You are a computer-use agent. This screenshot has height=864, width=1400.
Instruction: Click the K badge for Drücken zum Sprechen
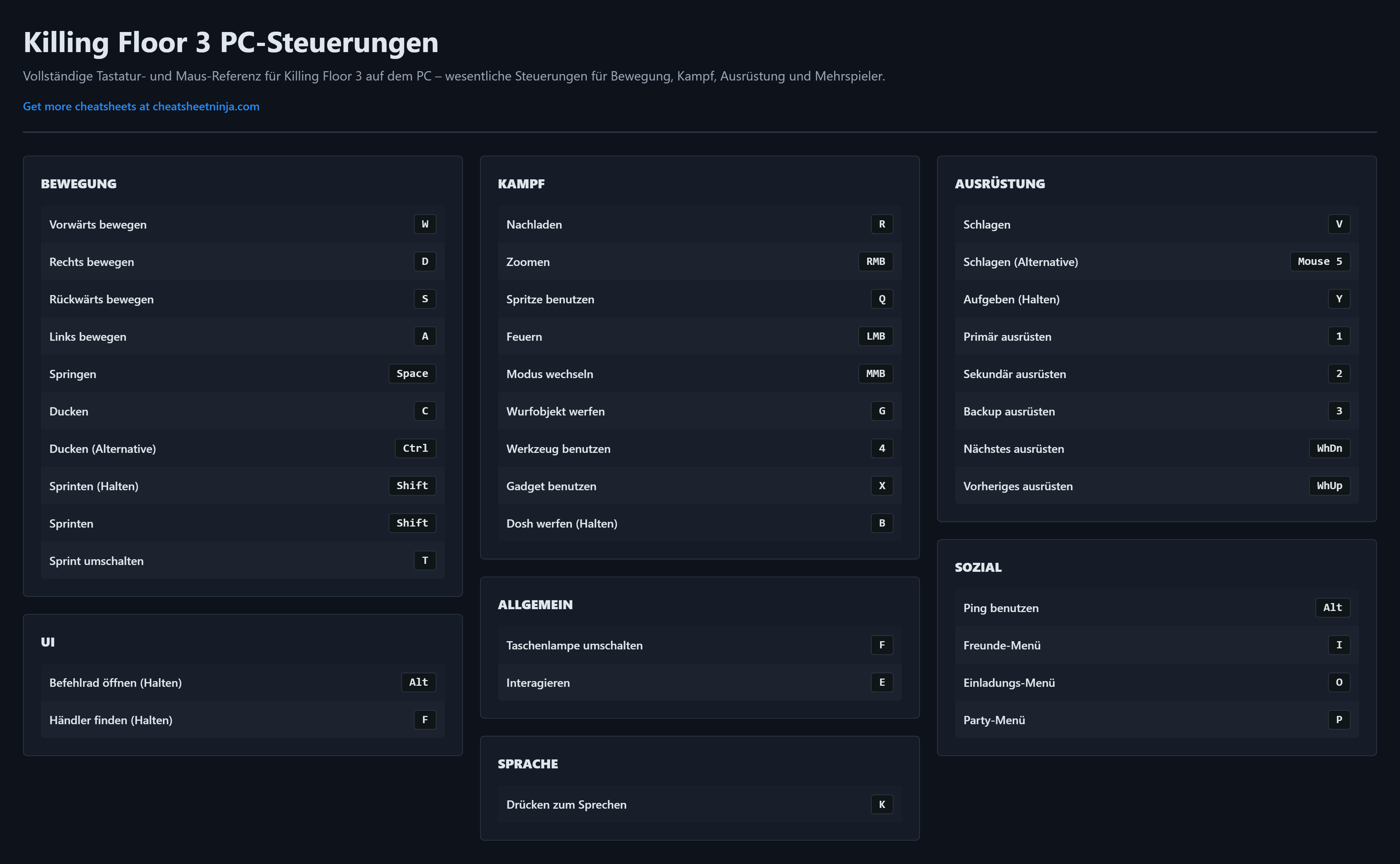[881, 805]
